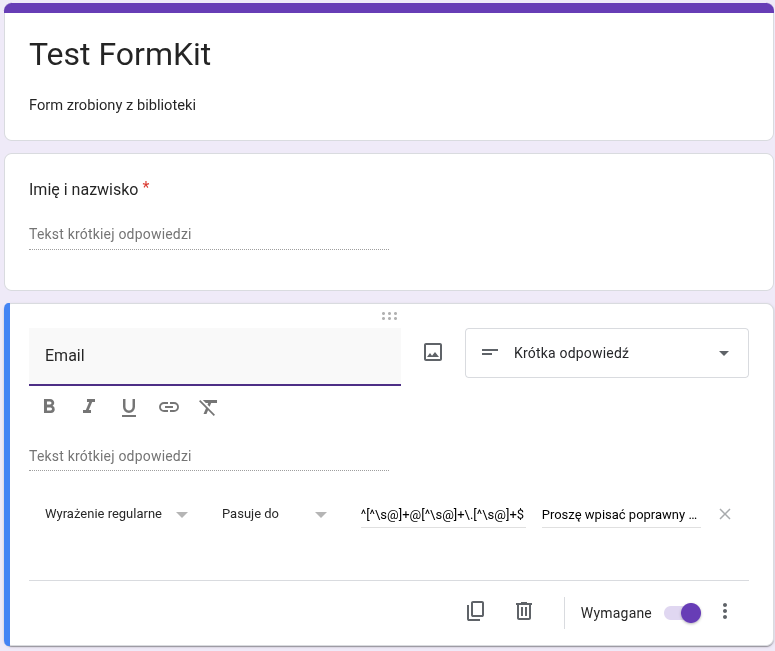Viewport: 775px width, 651px height.
Task: Select the Test FormKit form title
Action: (120, 54)
